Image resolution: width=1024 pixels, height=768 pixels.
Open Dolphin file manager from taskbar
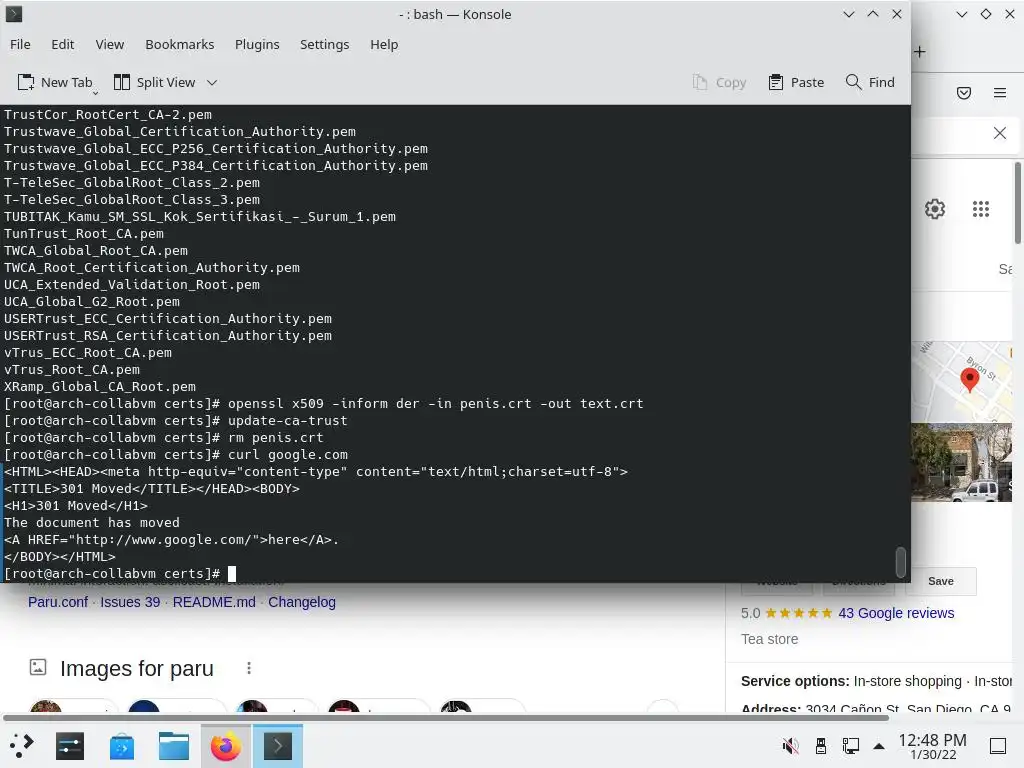click(174, 746)
